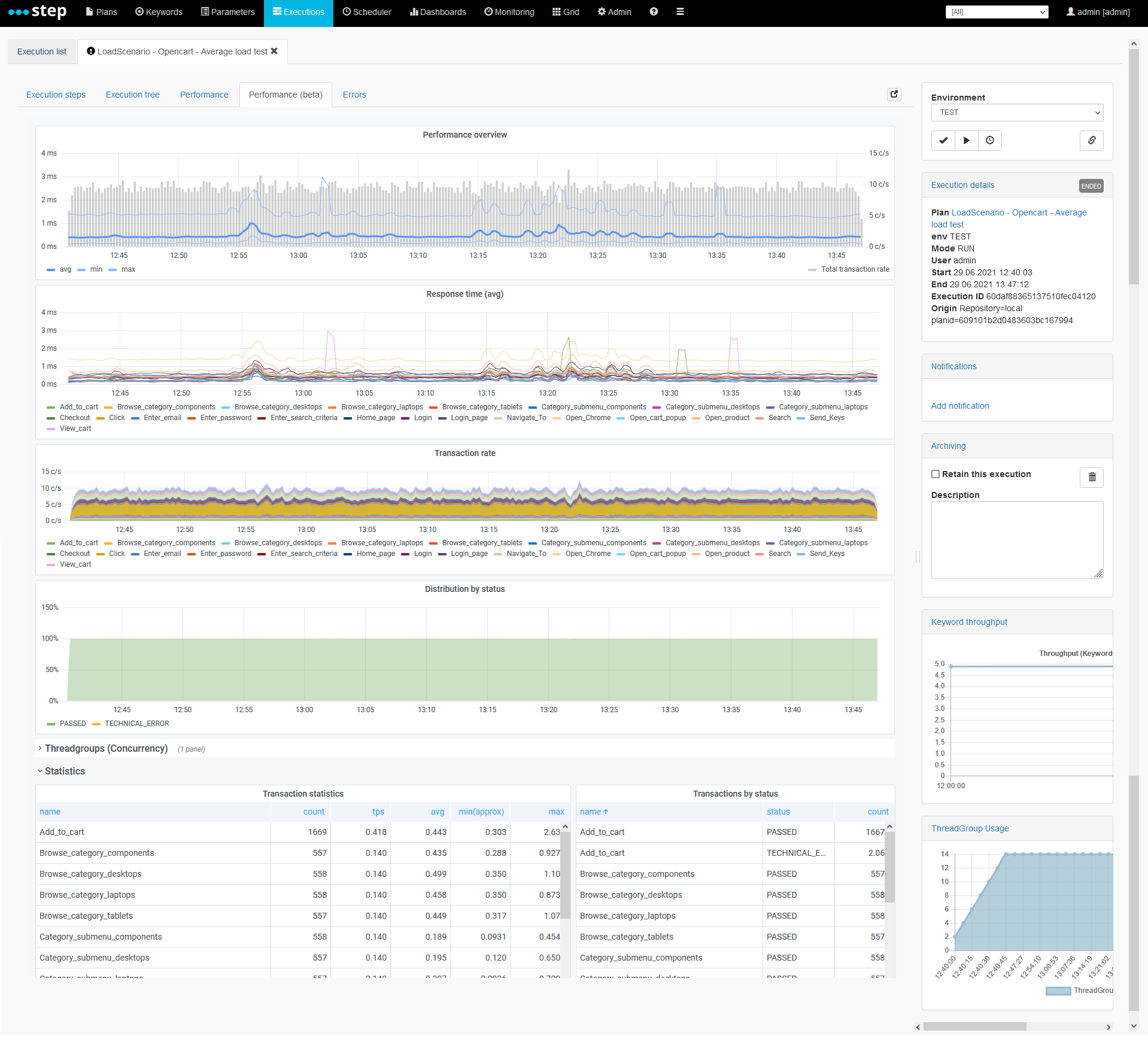The height and width of the screenshot is (1045, 1148).
Task: Click the Archiving panel header
Action: tap(1017, 446)
